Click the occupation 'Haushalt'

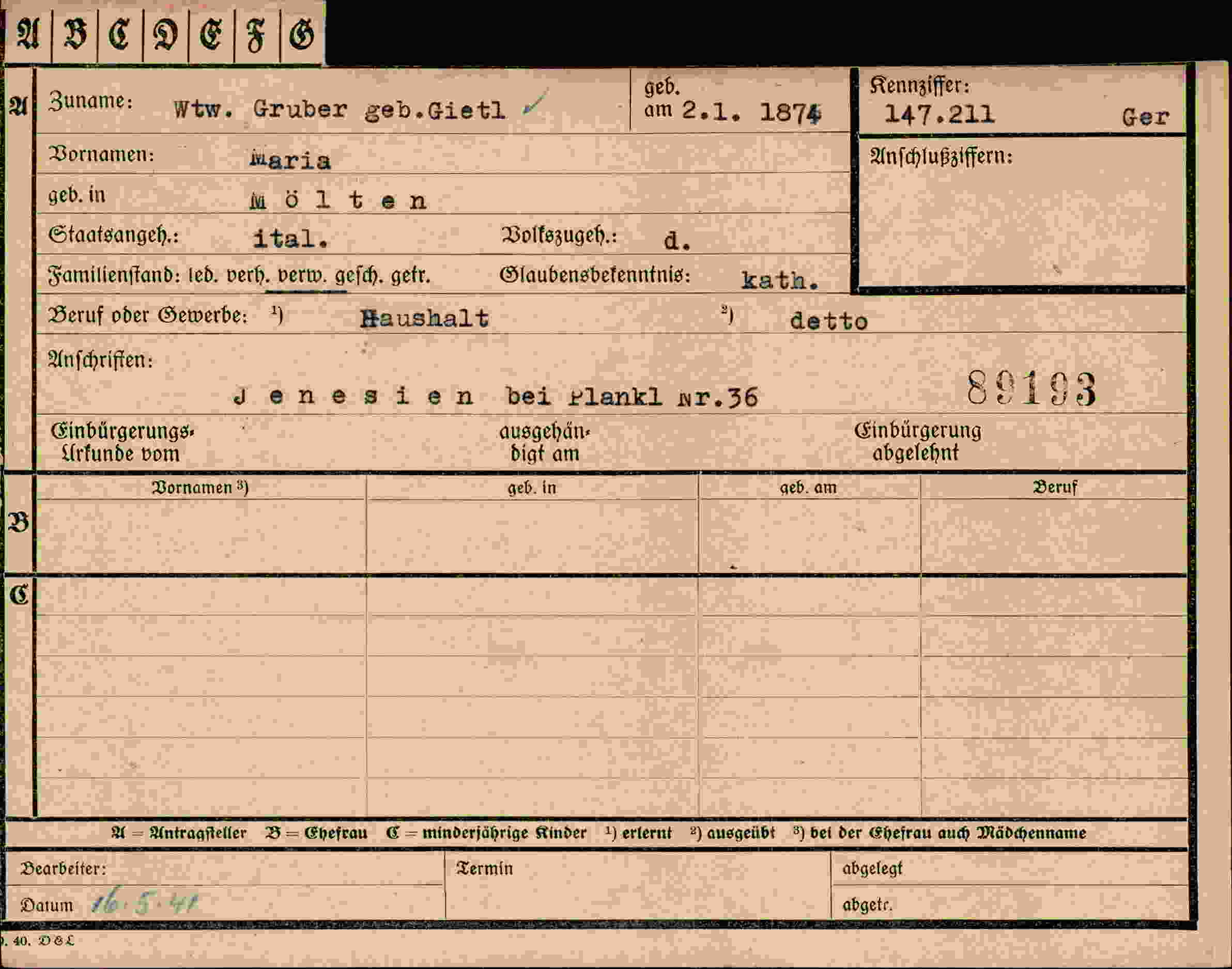424,318
